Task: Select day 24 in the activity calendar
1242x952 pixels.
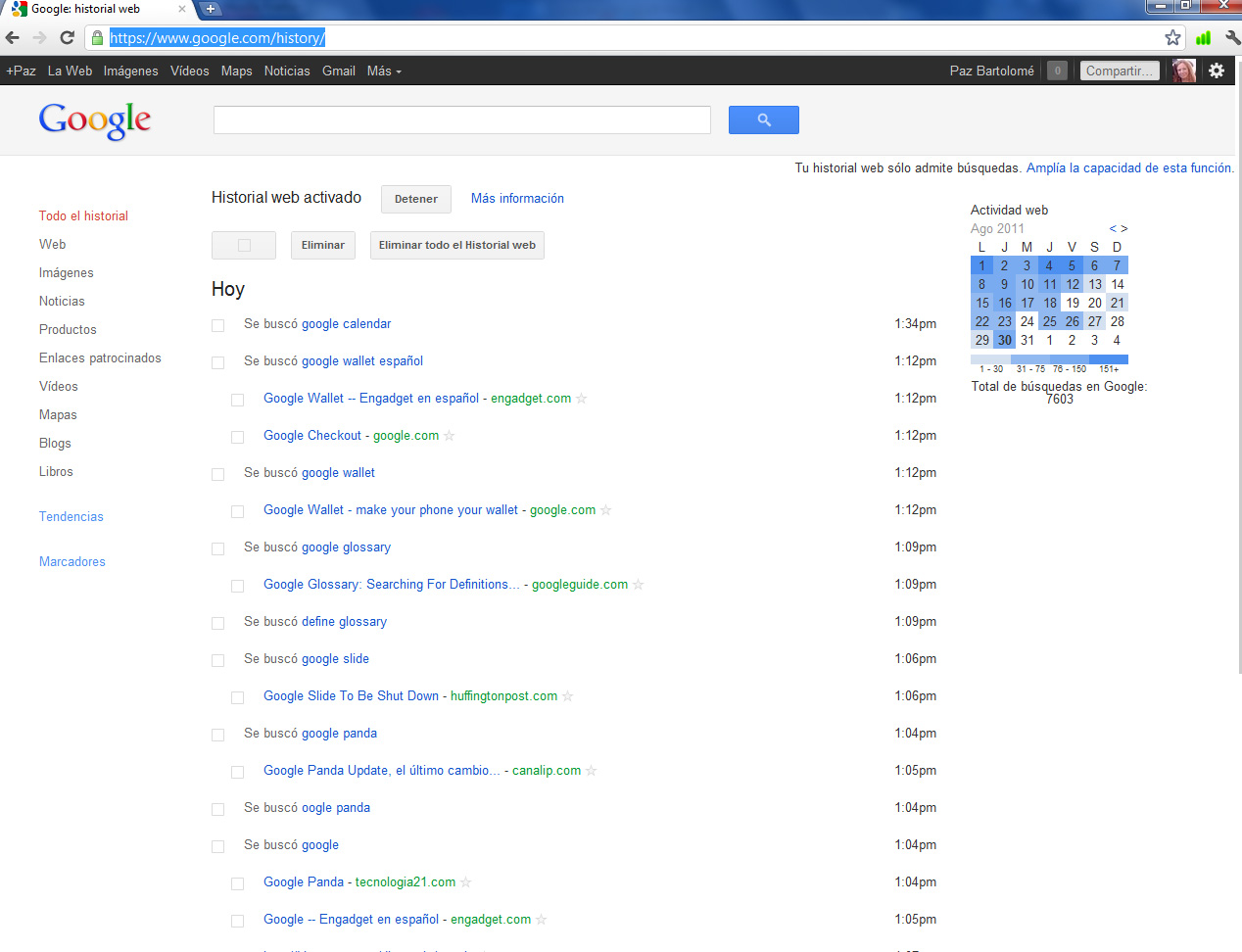Action: pos(1027,321)
